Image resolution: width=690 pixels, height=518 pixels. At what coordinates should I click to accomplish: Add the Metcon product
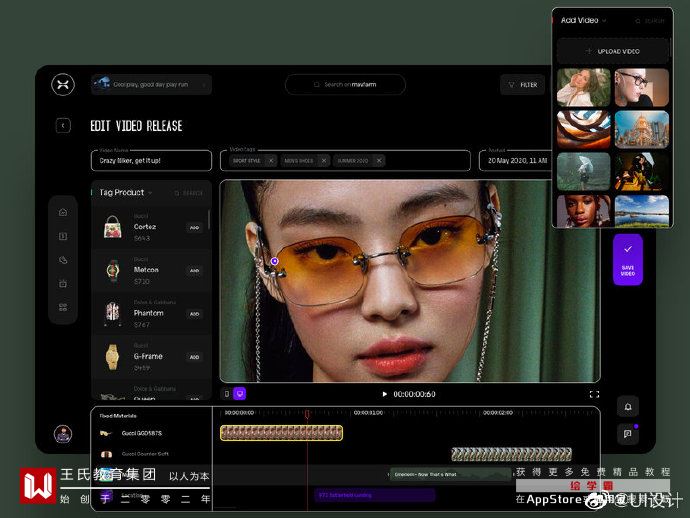[194, 271]
